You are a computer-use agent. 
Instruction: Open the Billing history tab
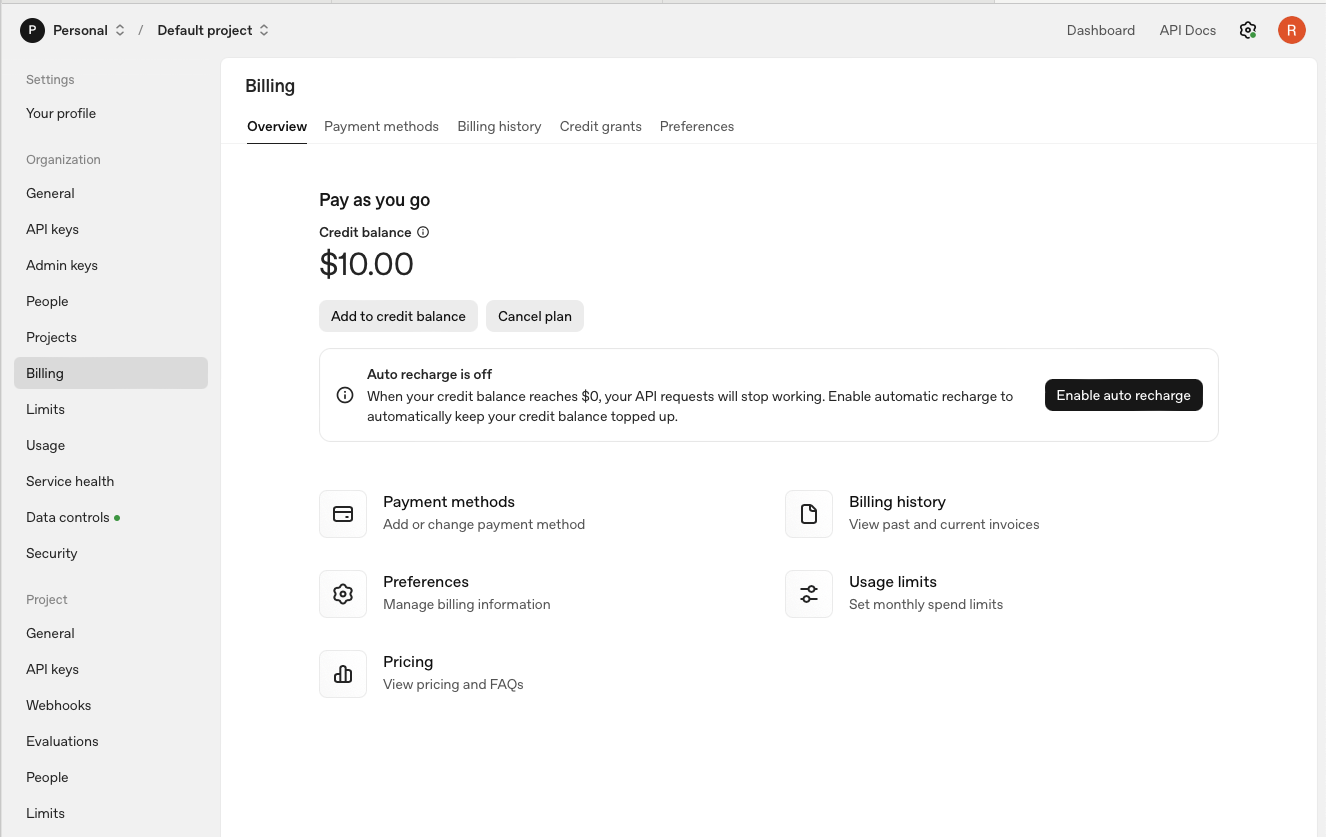(x=499, y=126)
